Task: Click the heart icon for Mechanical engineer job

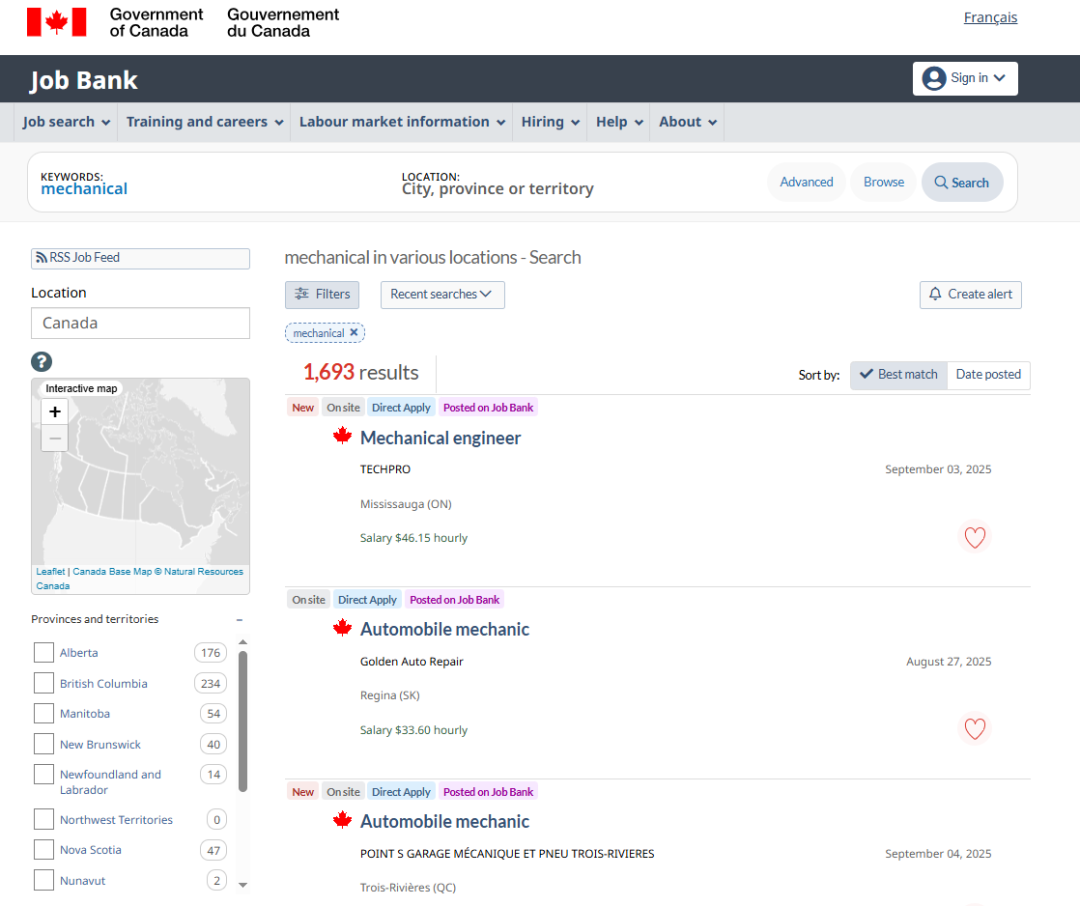Action: click(x=975, y=538)
